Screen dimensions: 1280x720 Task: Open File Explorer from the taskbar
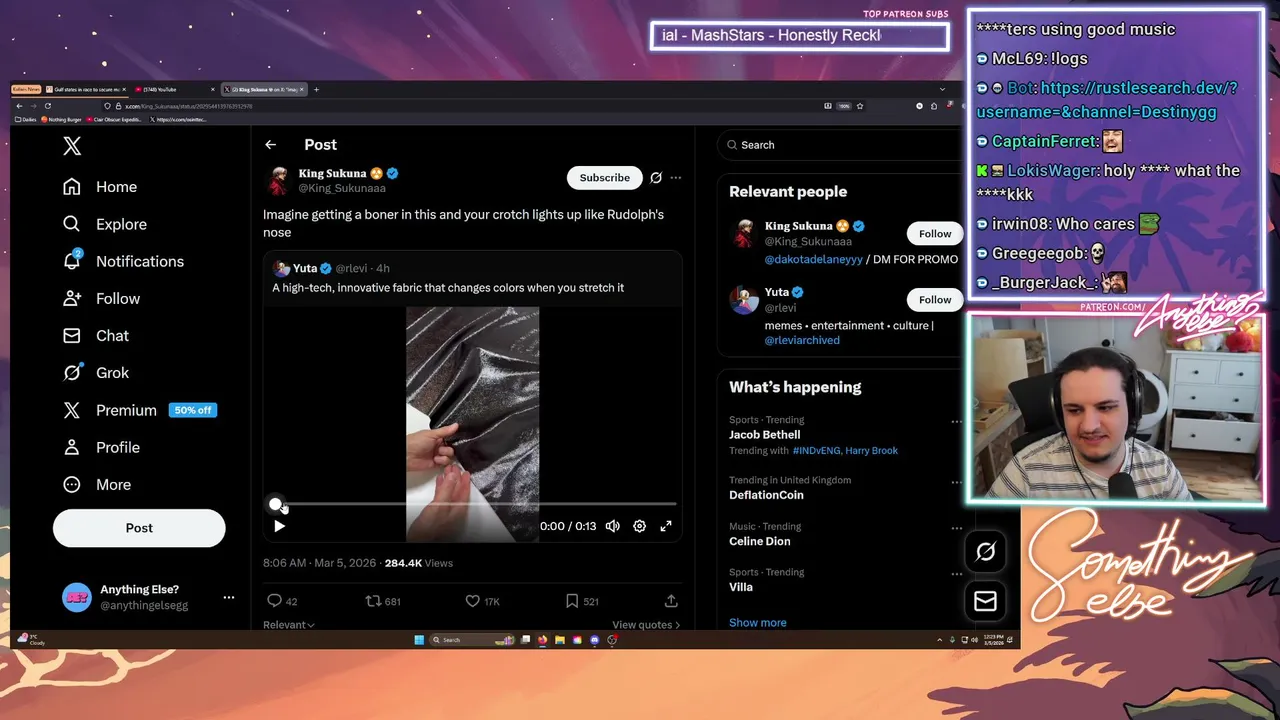(560, 640)
